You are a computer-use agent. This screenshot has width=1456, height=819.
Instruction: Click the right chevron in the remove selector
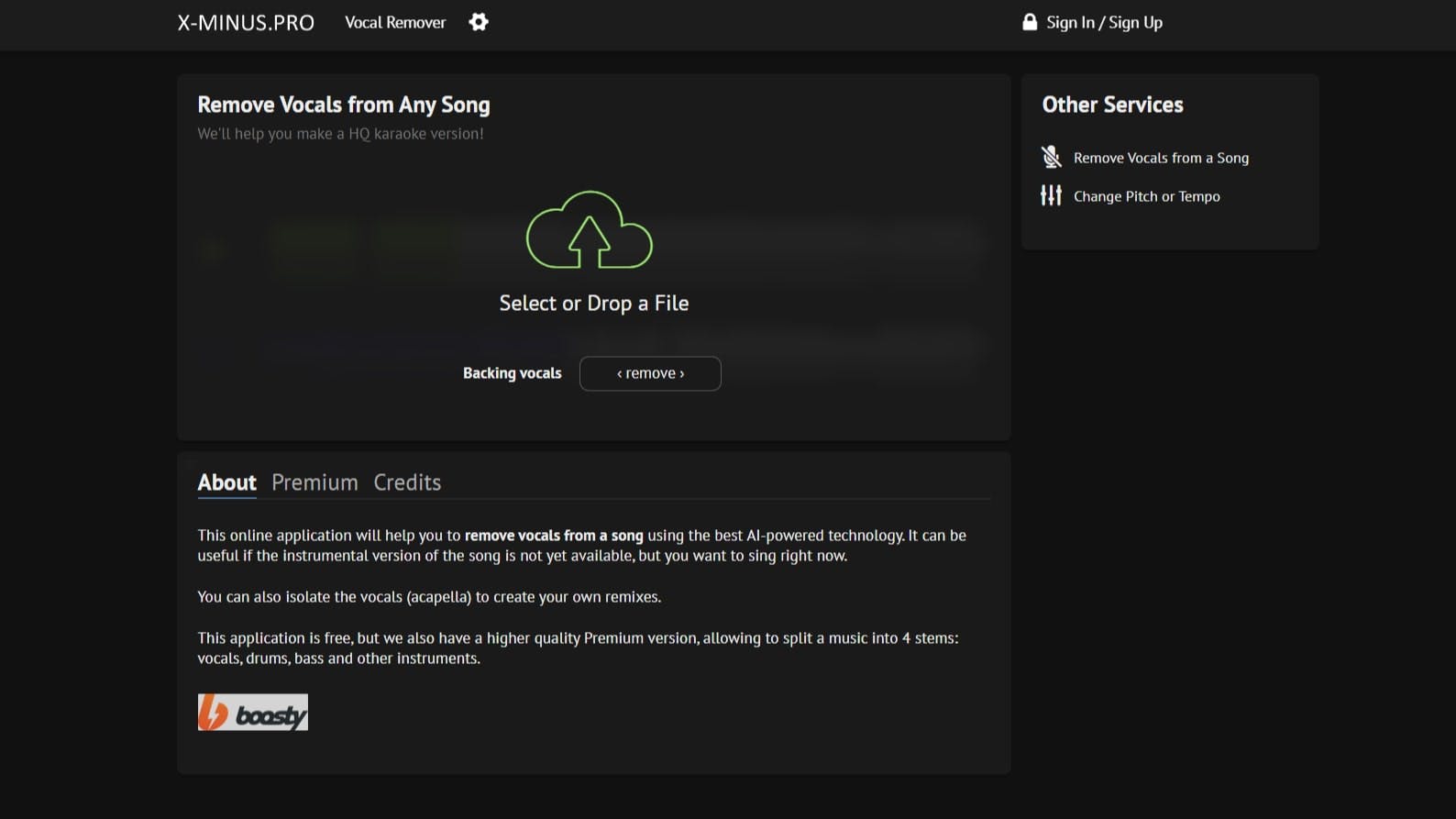tap(682, 374)
